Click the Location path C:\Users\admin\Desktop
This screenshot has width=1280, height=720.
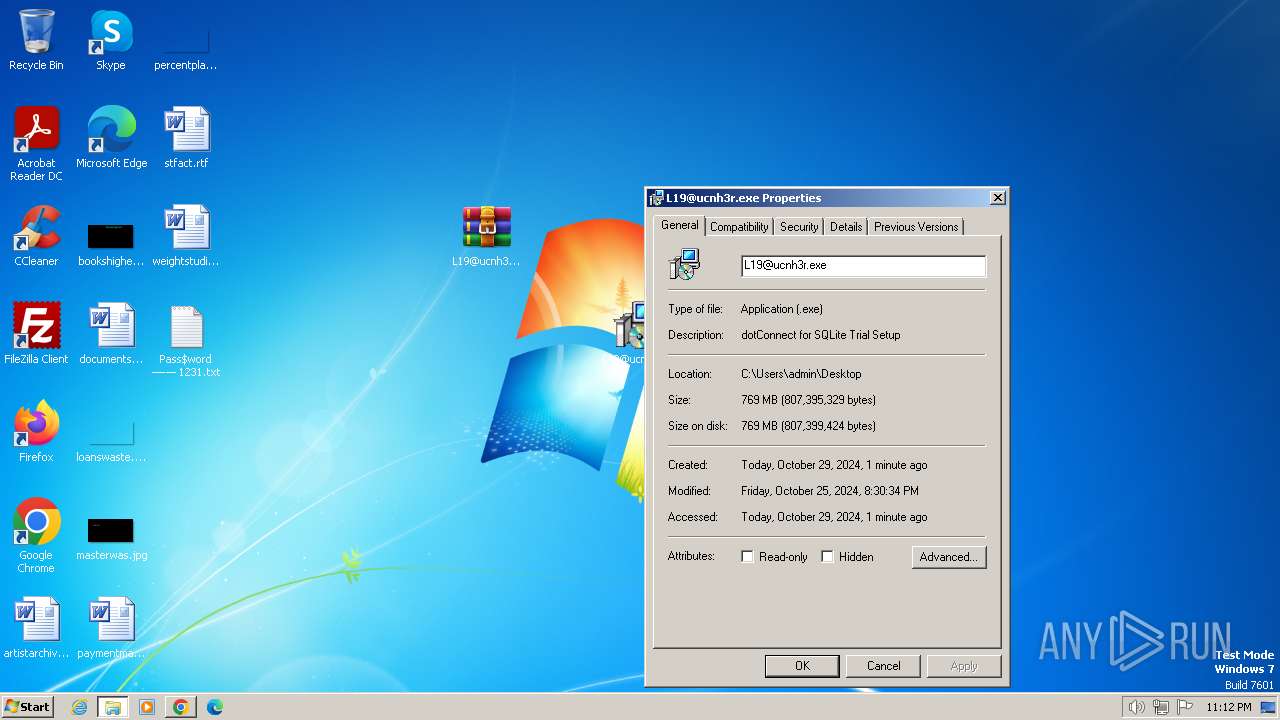pyautogui.click(x=801, y=374)
